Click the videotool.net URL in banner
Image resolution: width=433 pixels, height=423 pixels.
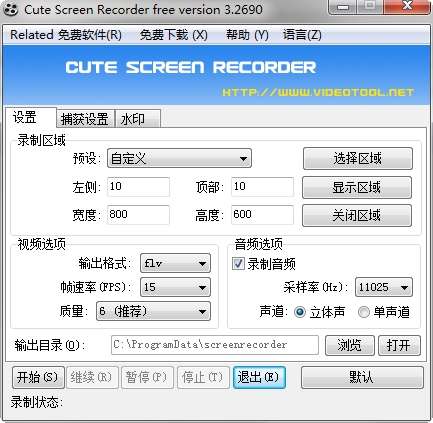(x=318, y=92)
